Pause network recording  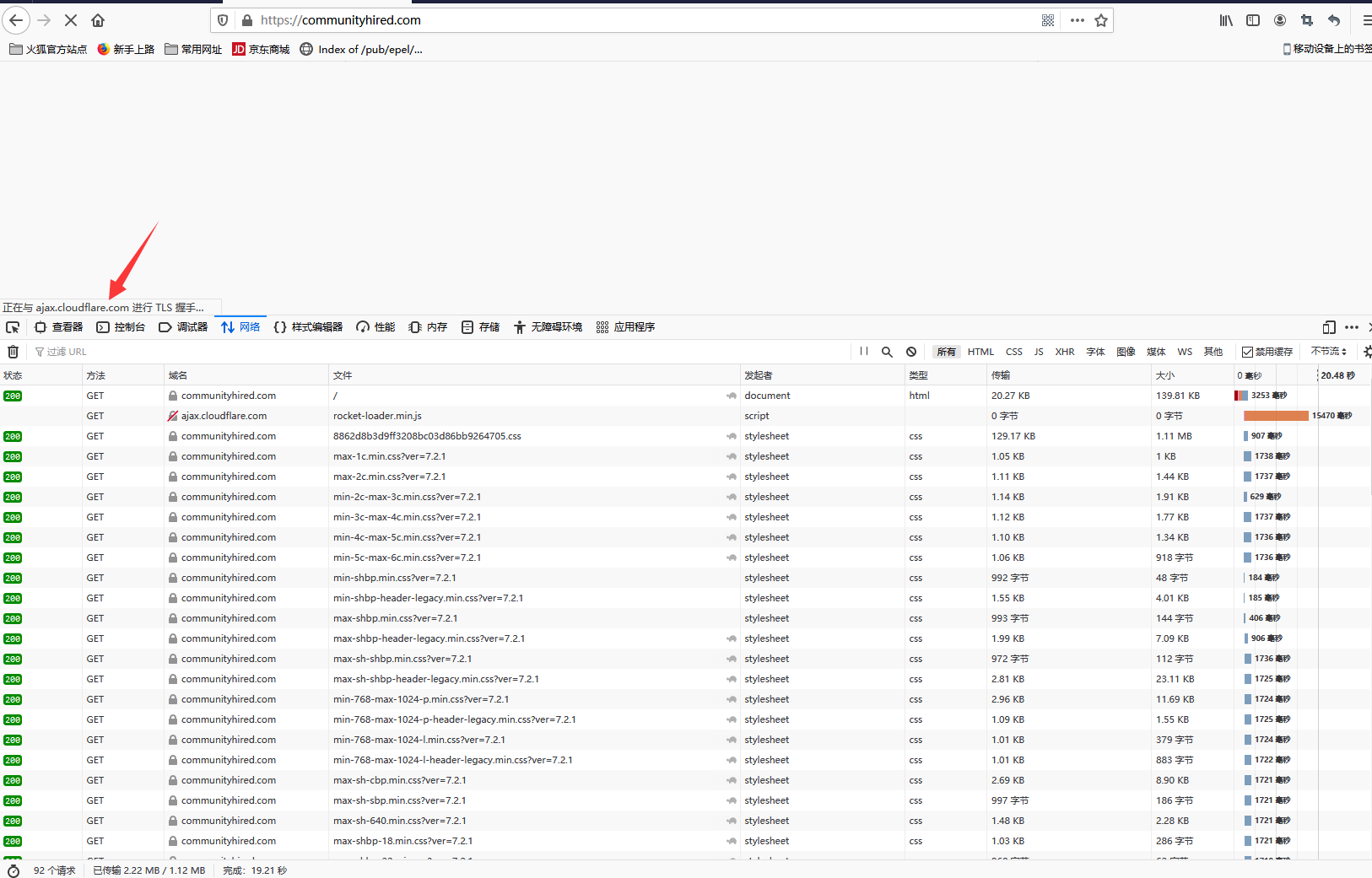[x=863, y=352]
